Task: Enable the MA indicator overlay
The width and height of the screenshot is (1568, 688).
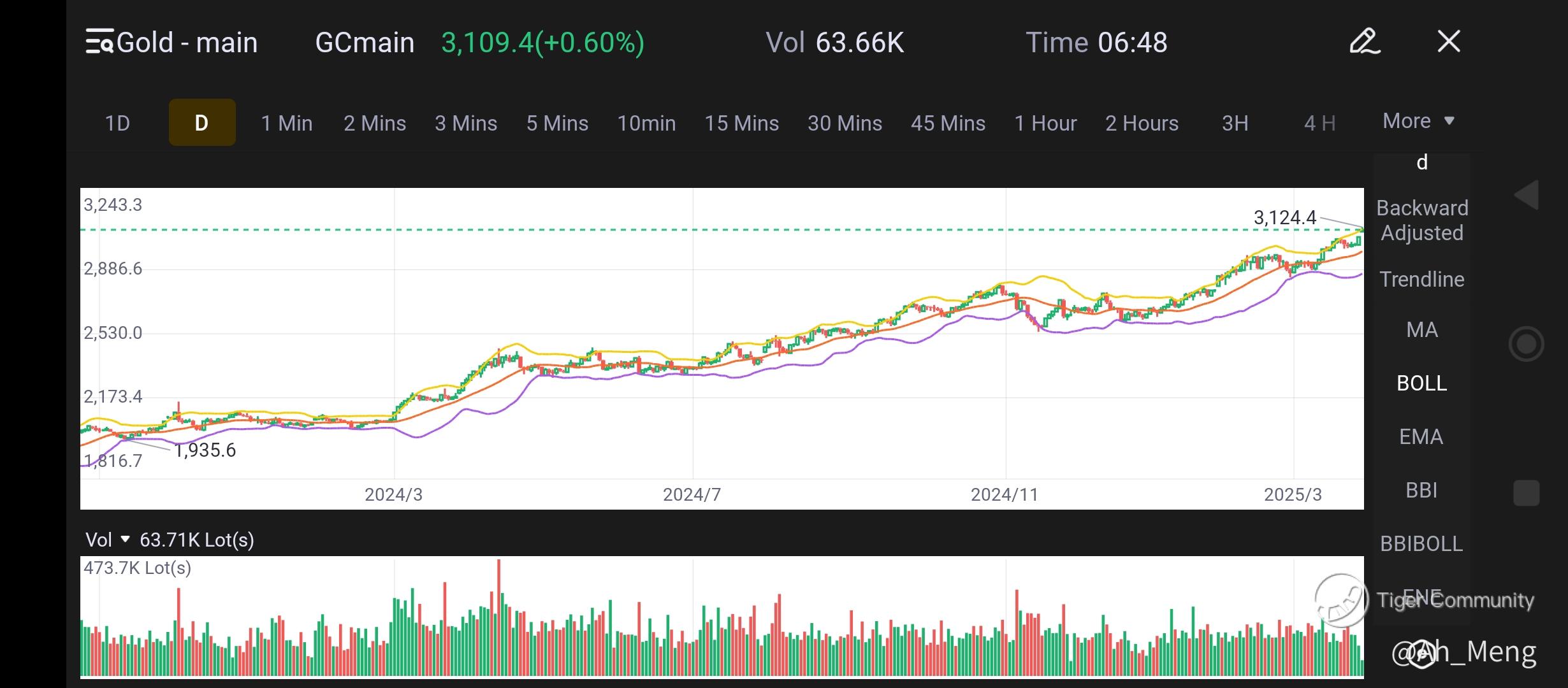Action: click(1421, 330)
